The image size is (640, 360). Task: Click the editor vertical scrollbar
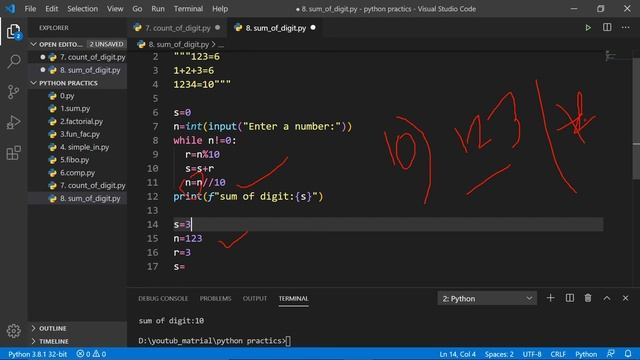pos(636,118)
